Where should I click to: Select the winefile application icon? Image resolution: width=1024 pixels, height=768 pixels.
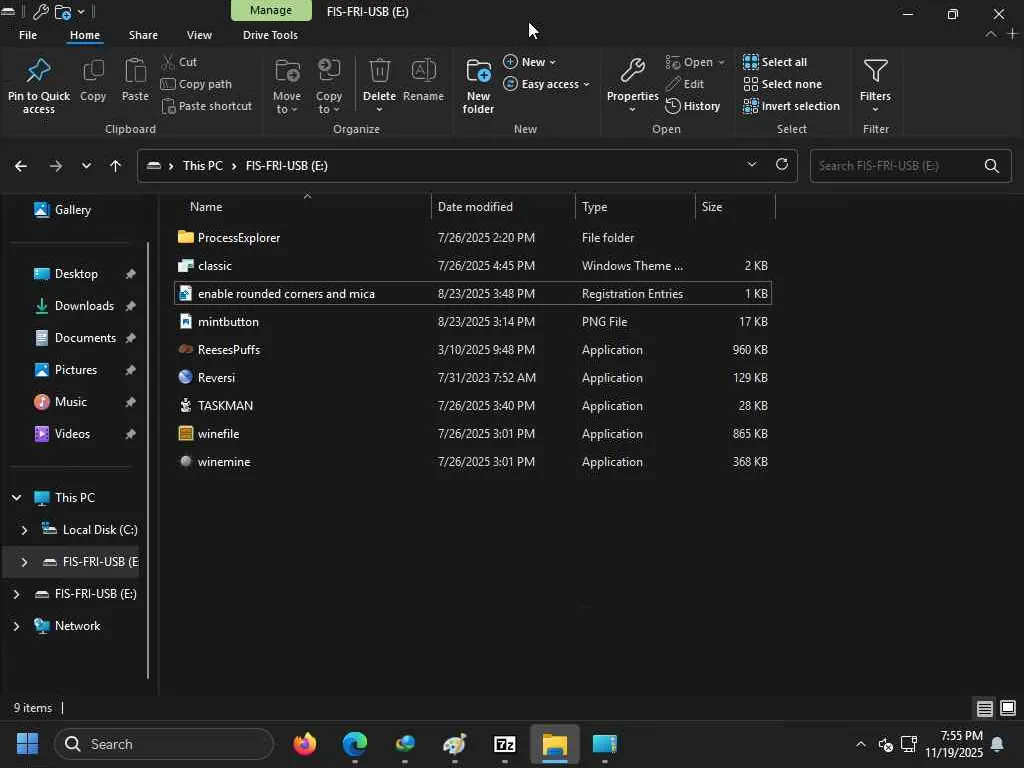[x=185, y=433]
